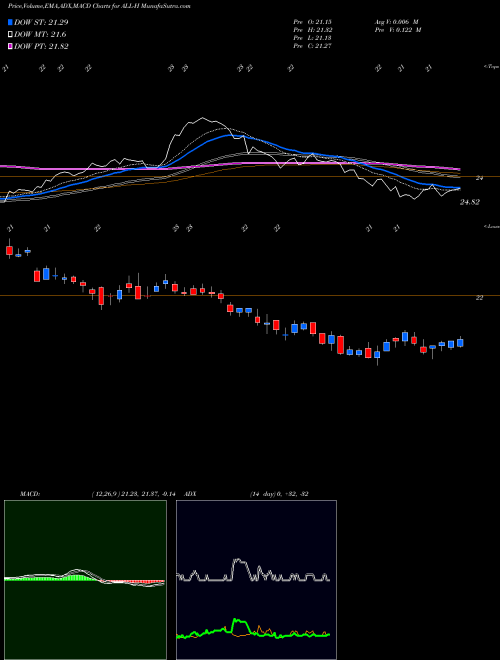Select the 'DOW MT: 21.6' legend text

click(x=40, y=34)
